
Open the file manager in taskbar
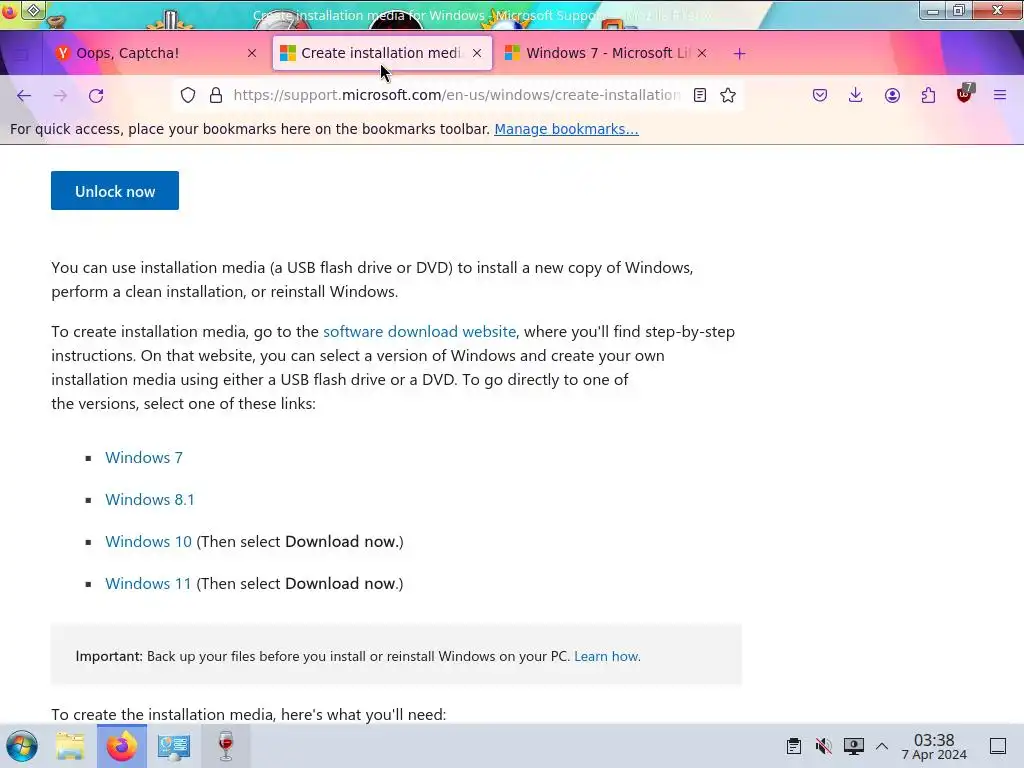(70, 746)
